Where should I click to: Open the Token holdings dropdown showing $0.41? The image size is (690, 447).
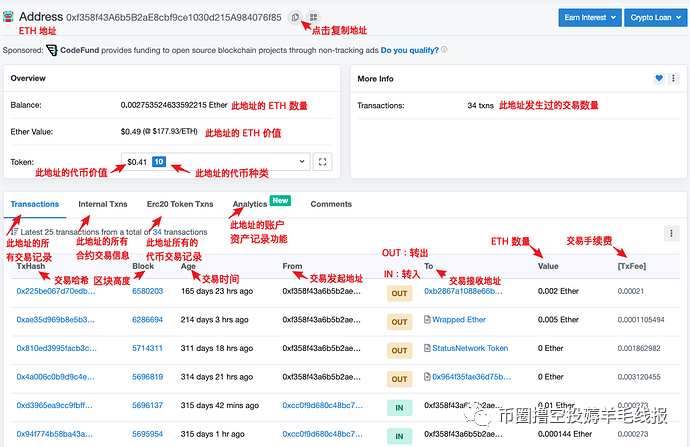pos(214,161)
